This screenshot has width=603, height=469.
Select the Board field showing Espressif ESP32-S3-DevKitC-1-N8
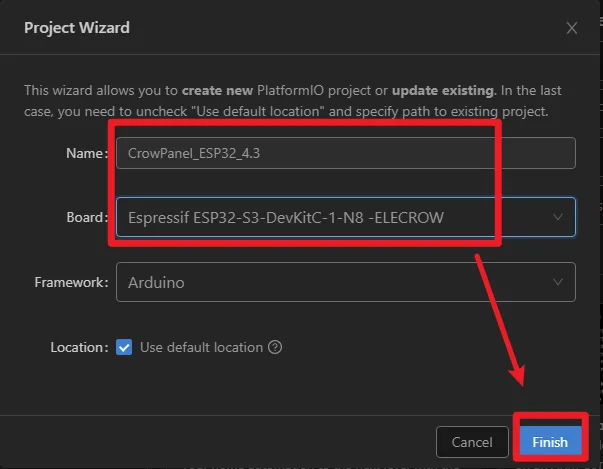point(346,217)
